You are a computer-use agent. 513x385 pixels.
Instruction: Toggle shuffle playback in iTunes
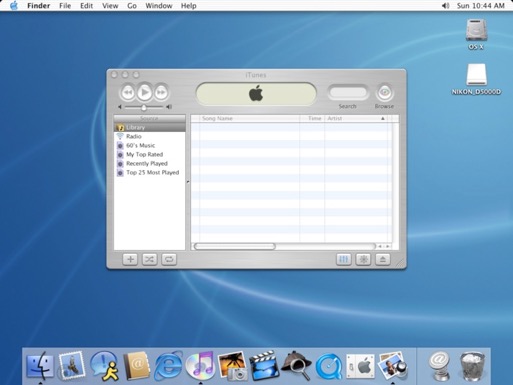[149, 259]
